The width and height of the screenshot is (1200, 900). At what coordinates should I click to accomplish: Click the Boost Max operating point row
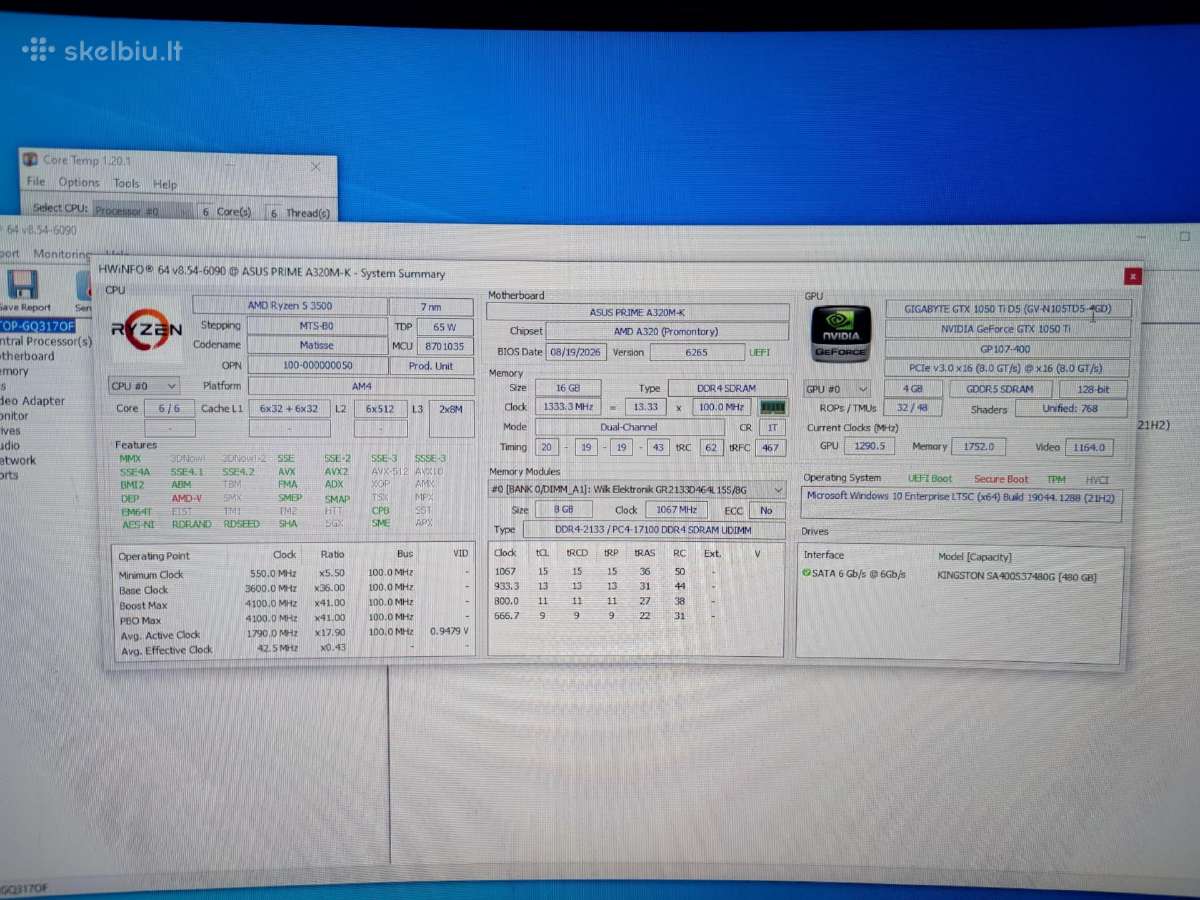click(293, 605)
